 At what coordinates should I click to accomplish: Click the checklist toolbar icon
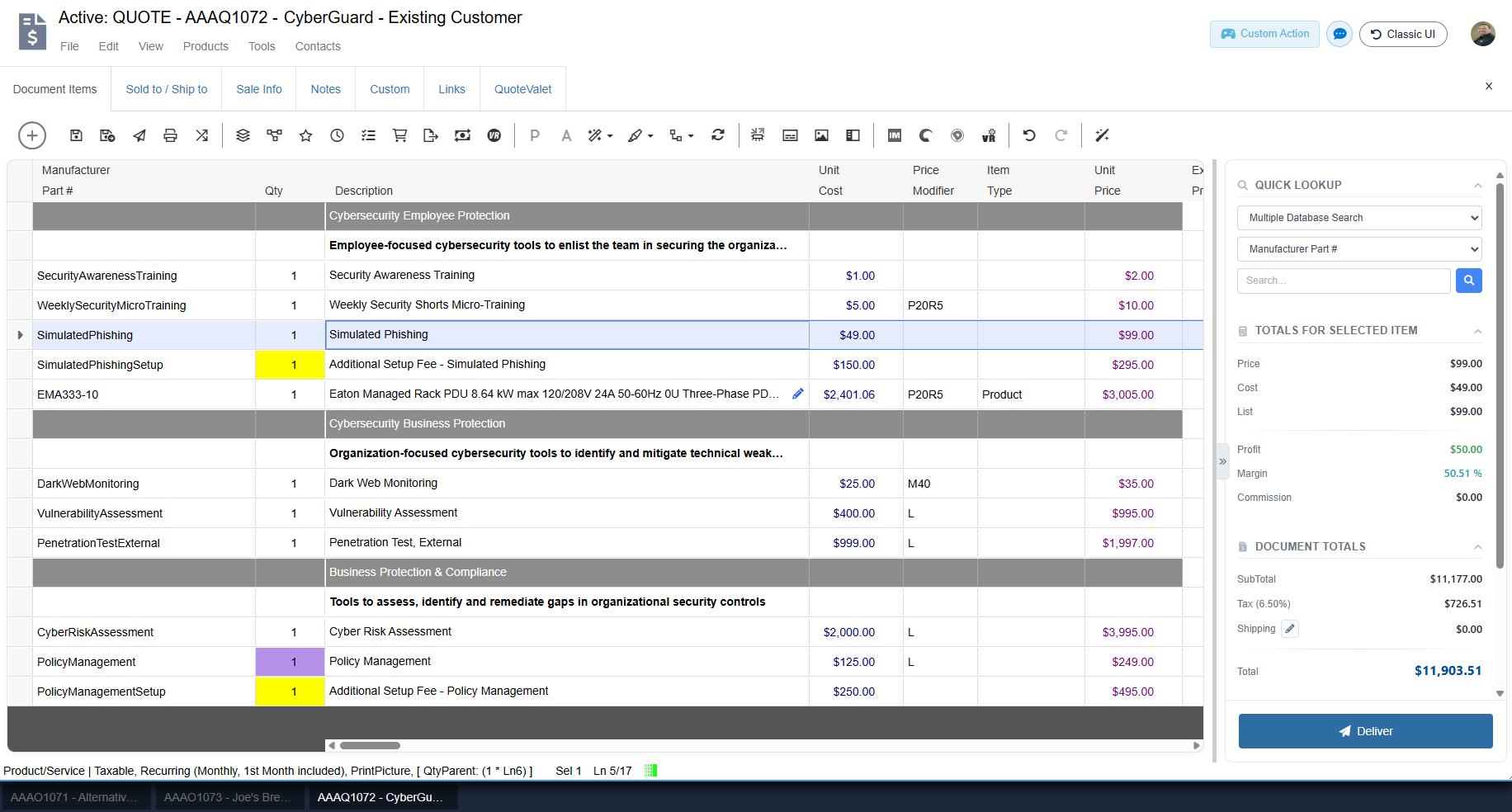click(x=368, y=135)
